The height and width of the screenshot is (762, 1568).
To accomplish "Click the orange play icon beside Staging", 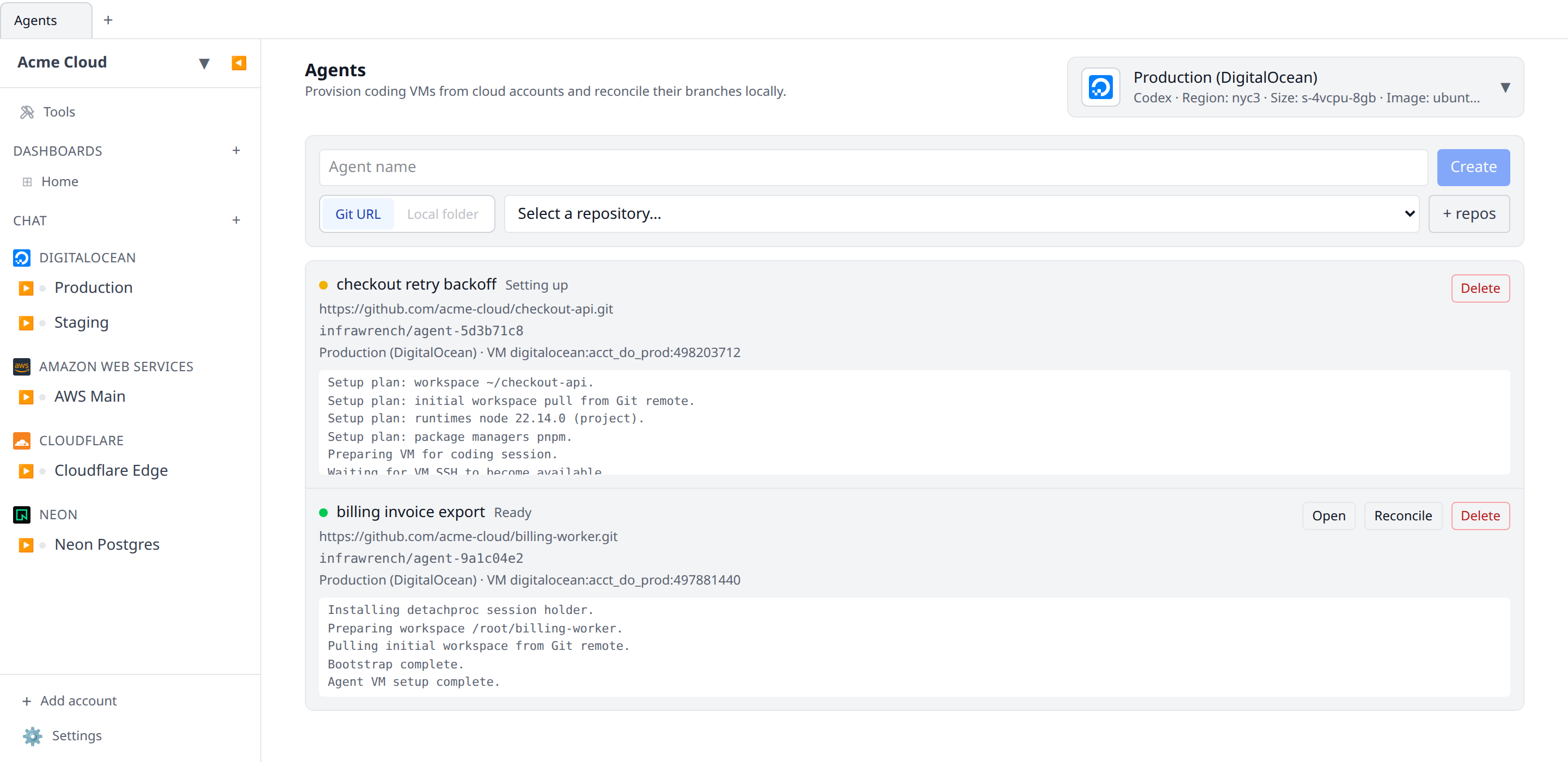I will (26, 323).
